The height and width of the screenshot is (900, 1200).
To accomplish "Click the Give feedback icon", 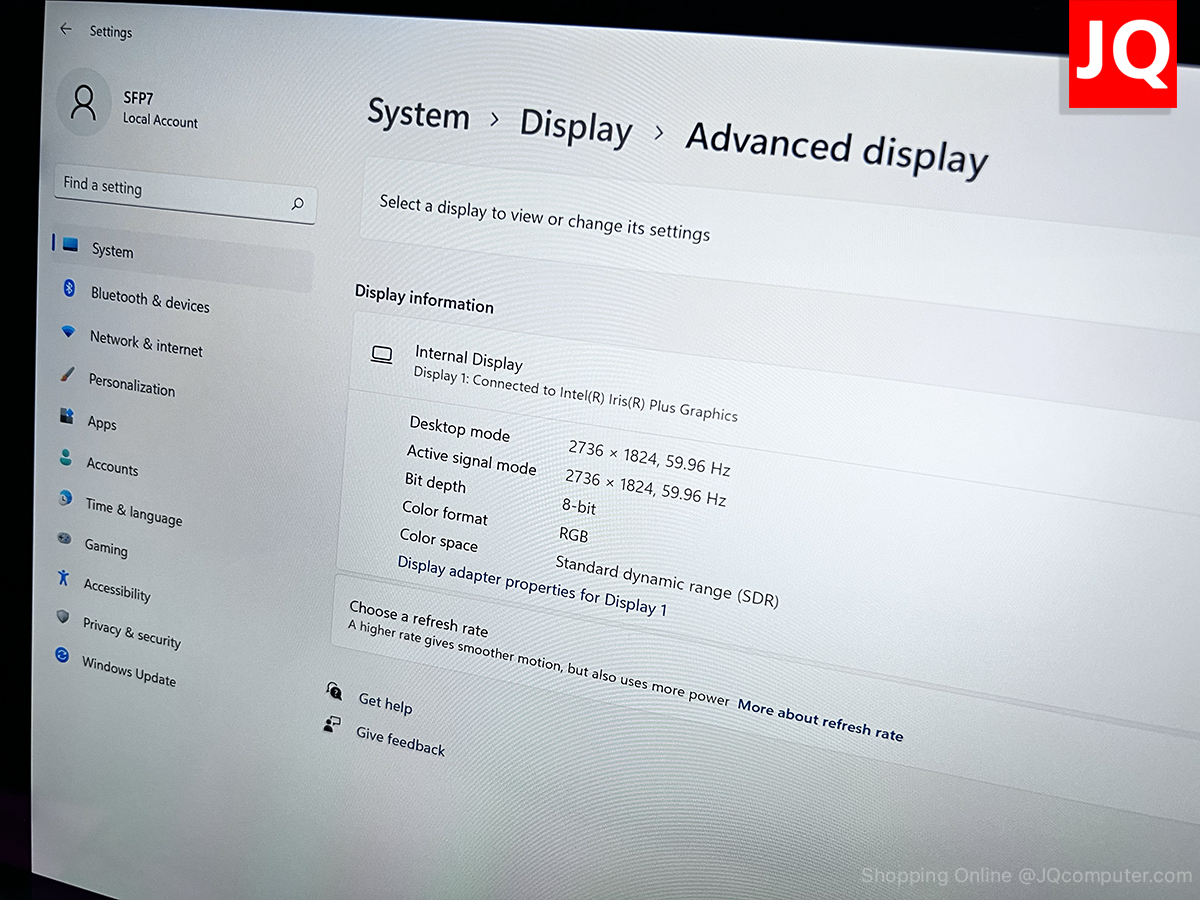I will [332, 724].
